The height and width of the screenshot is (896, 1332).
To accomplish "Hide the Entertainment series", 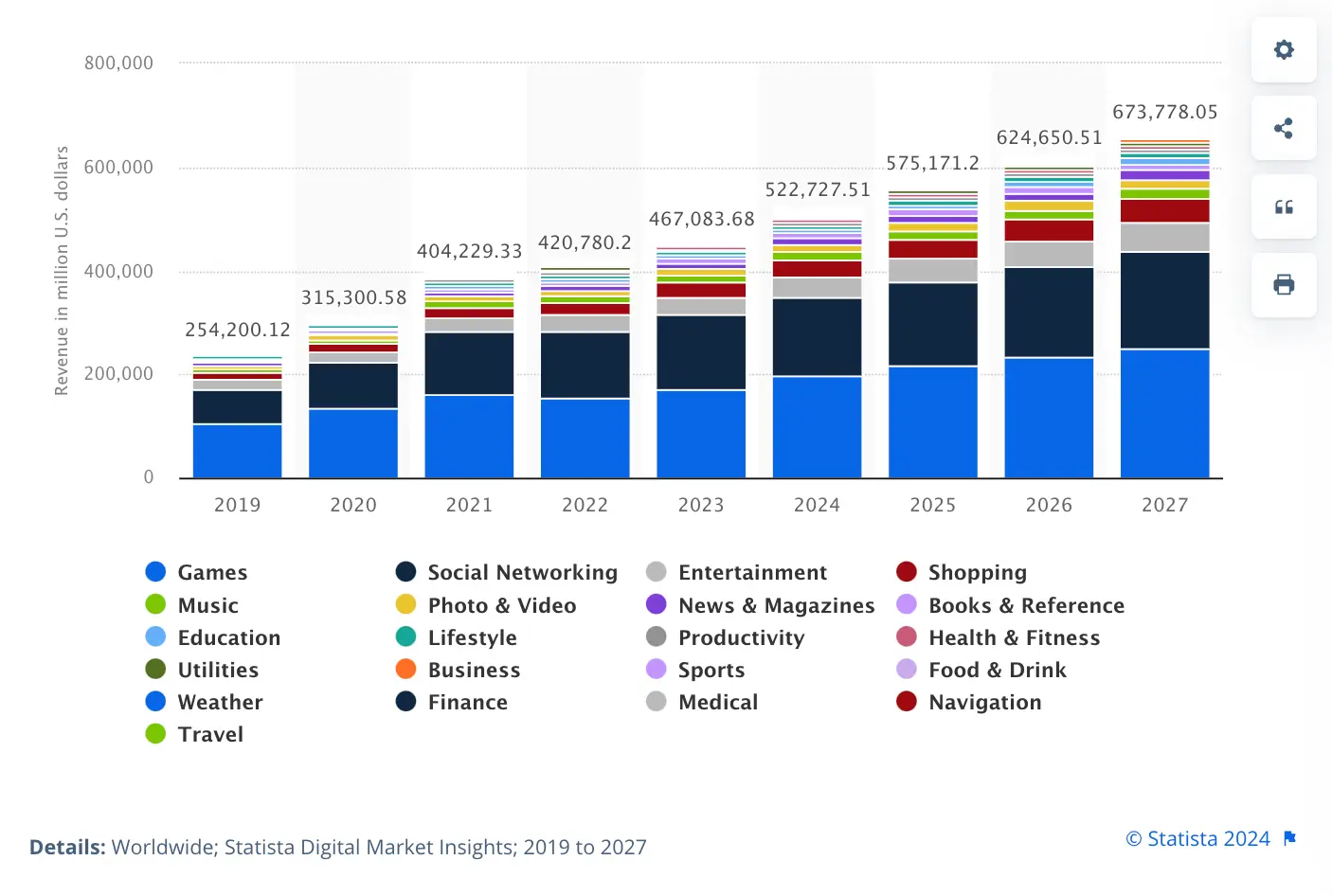I will 752,571.
